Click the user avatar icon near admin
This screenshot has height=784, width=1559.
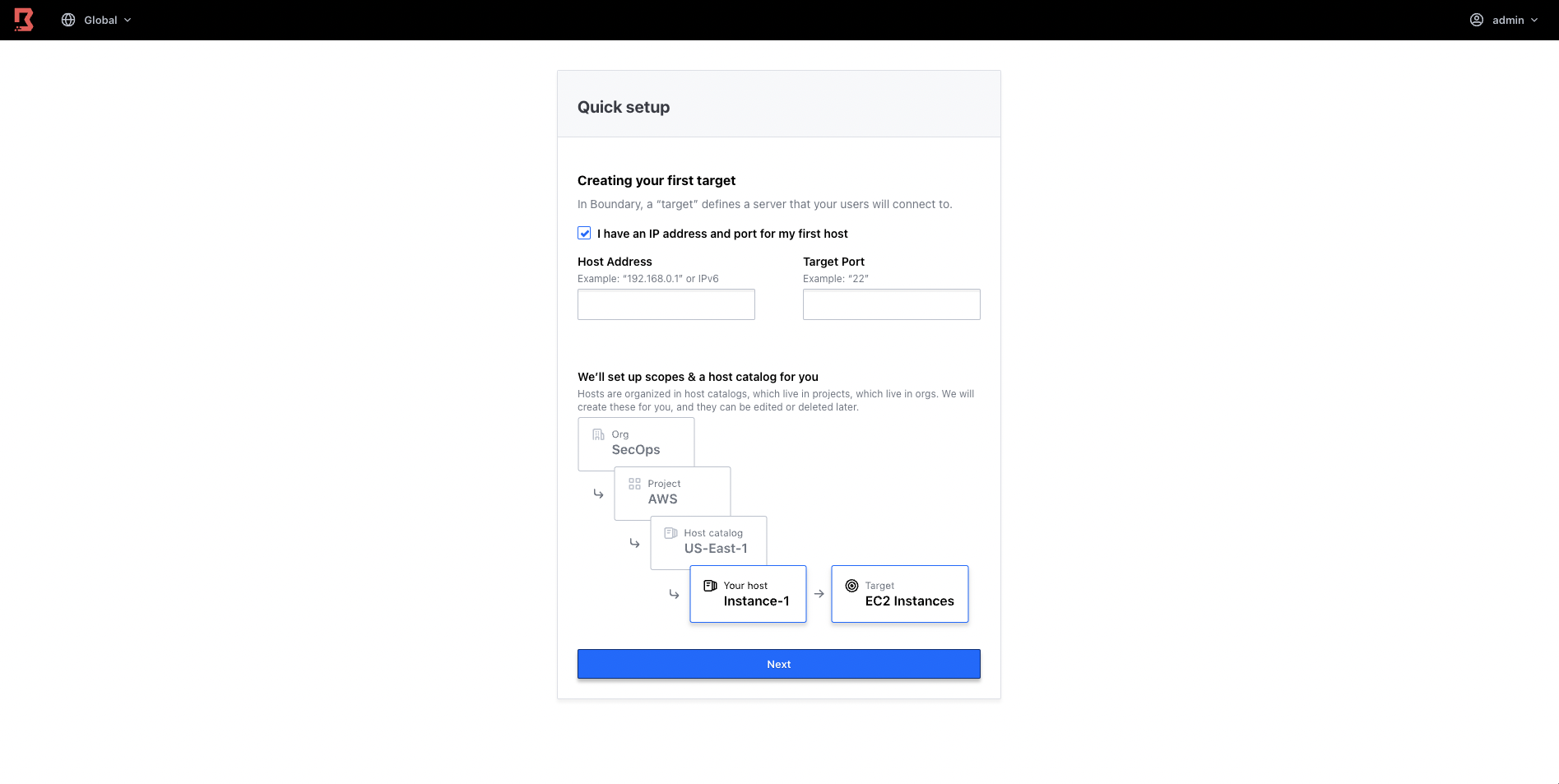tap(1477, 19)
